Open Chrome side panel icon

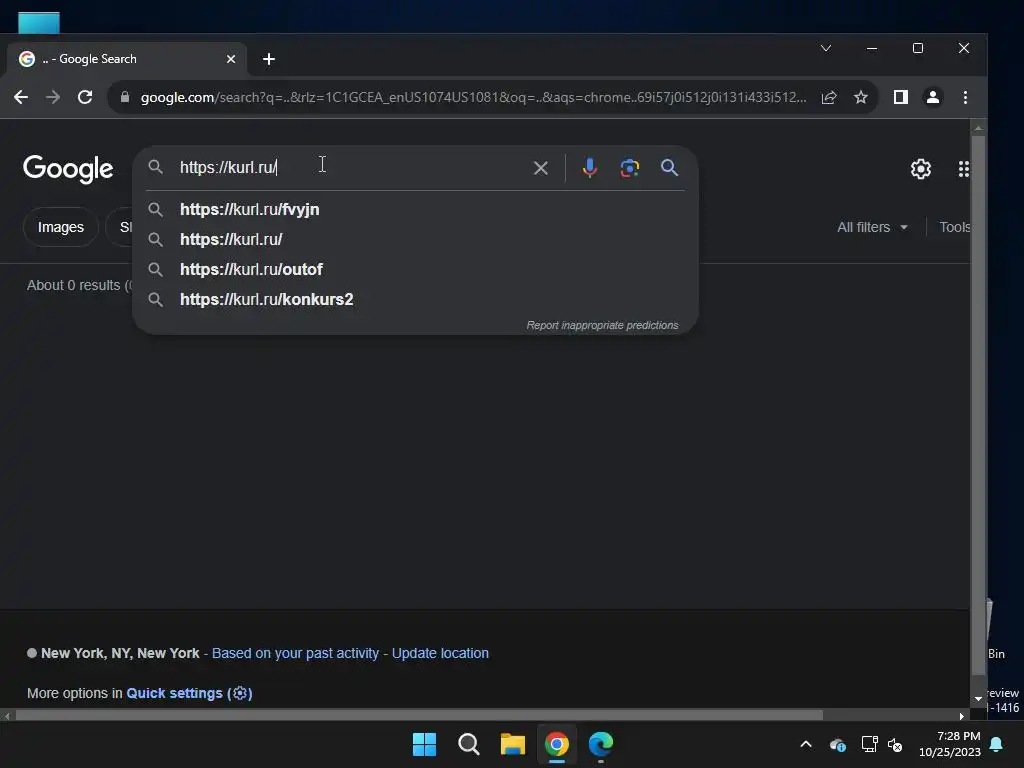[x=901, y=97]
